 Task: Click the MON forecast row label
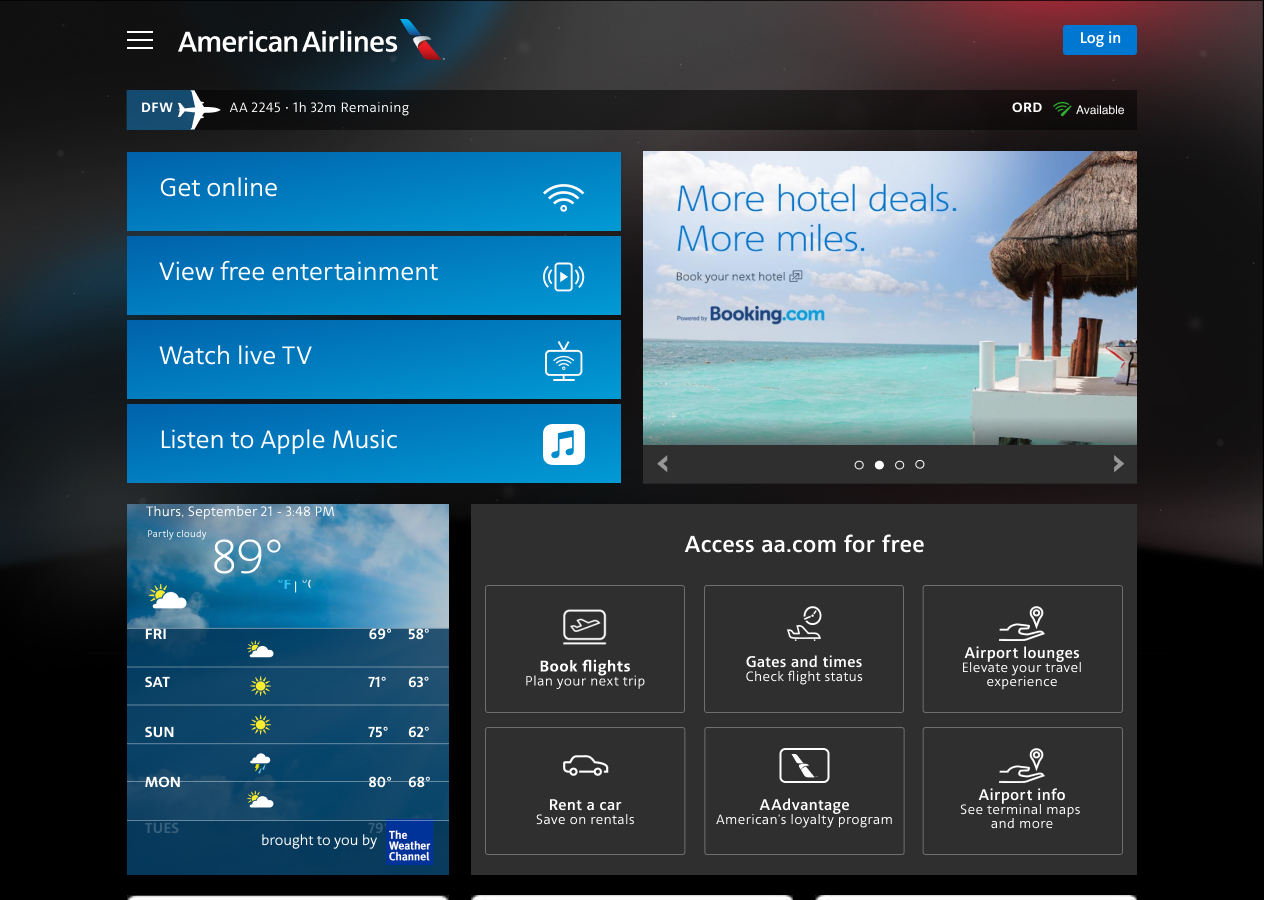click(163, 782)
